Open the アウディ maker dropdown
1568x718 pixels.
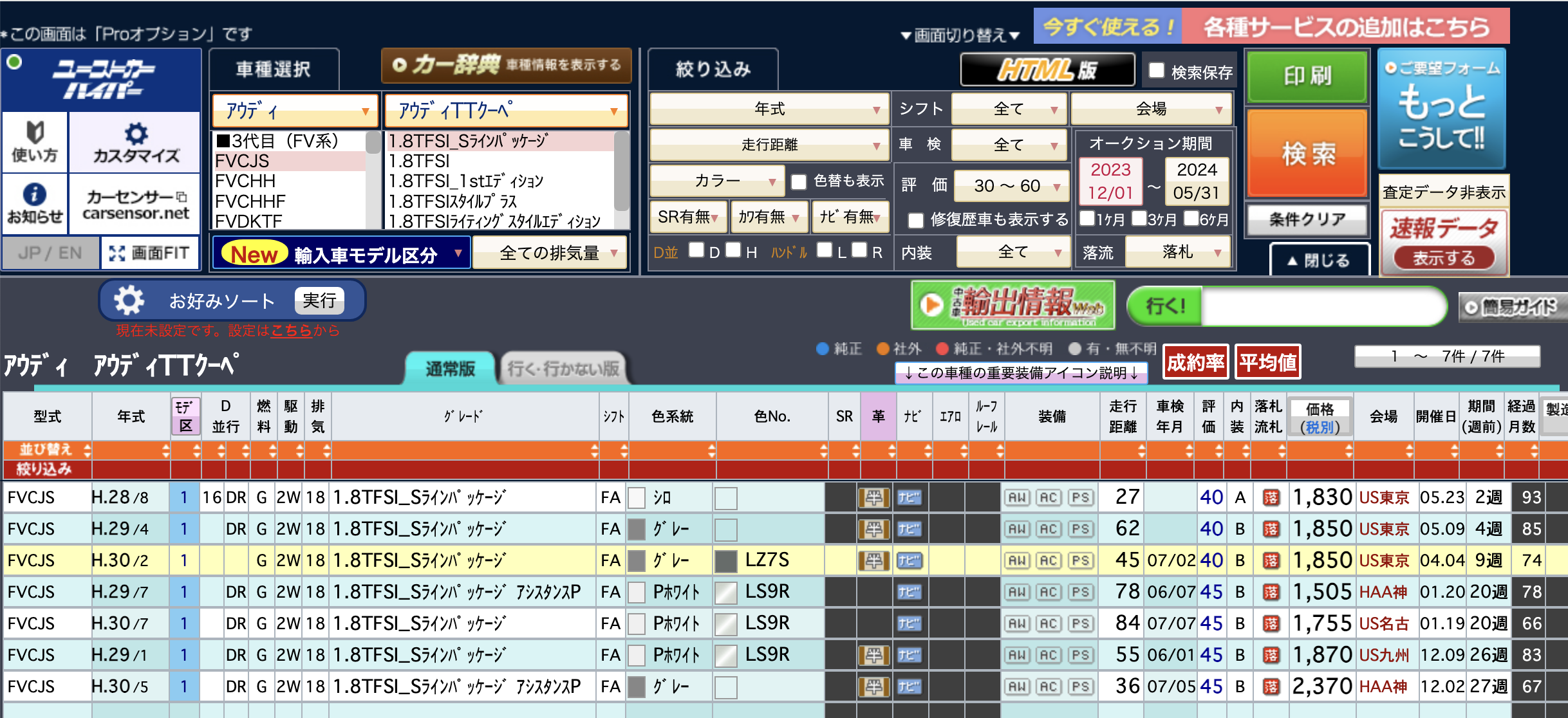295,111
